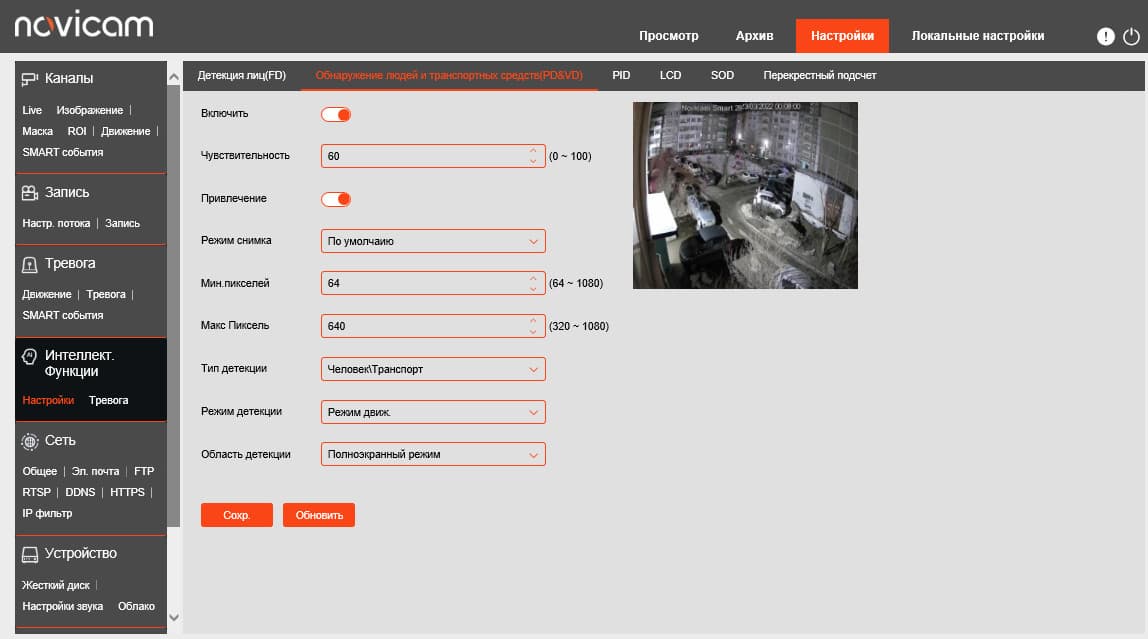Click the exclamation info icon in header
1148x639 pixels.
1106,36
